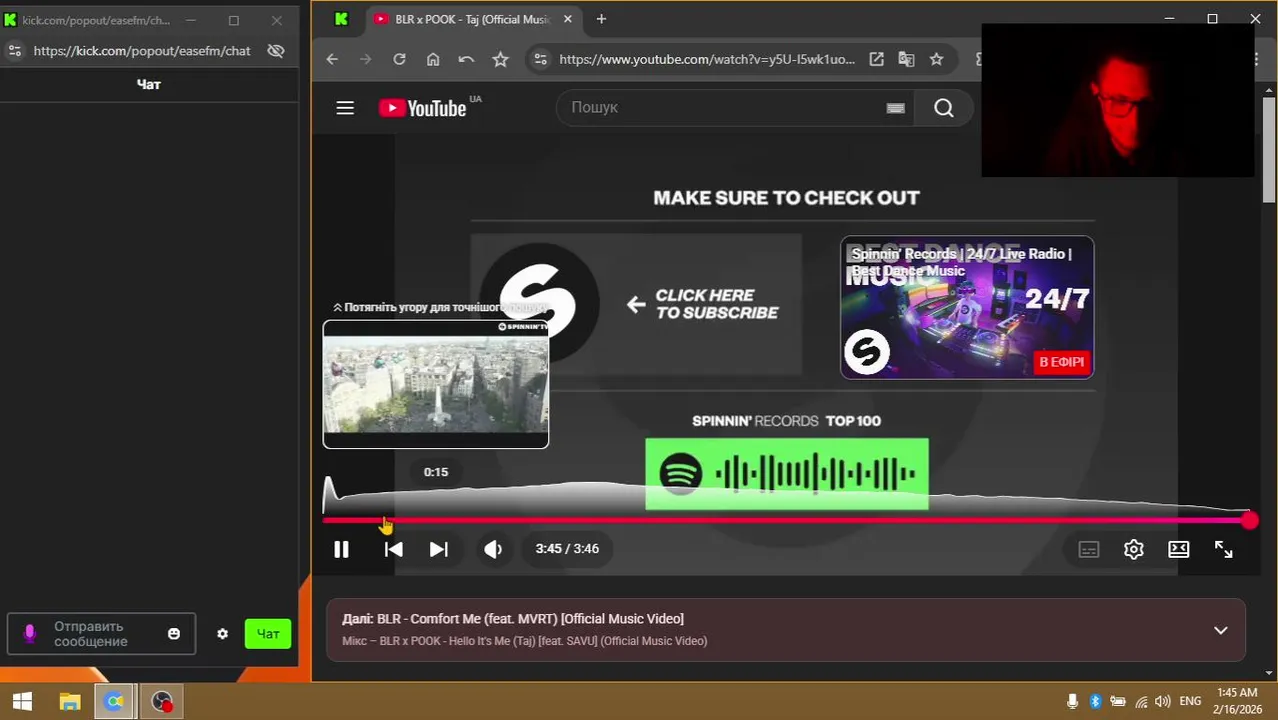Mute the YouTube player volume

tap(492, 549)
